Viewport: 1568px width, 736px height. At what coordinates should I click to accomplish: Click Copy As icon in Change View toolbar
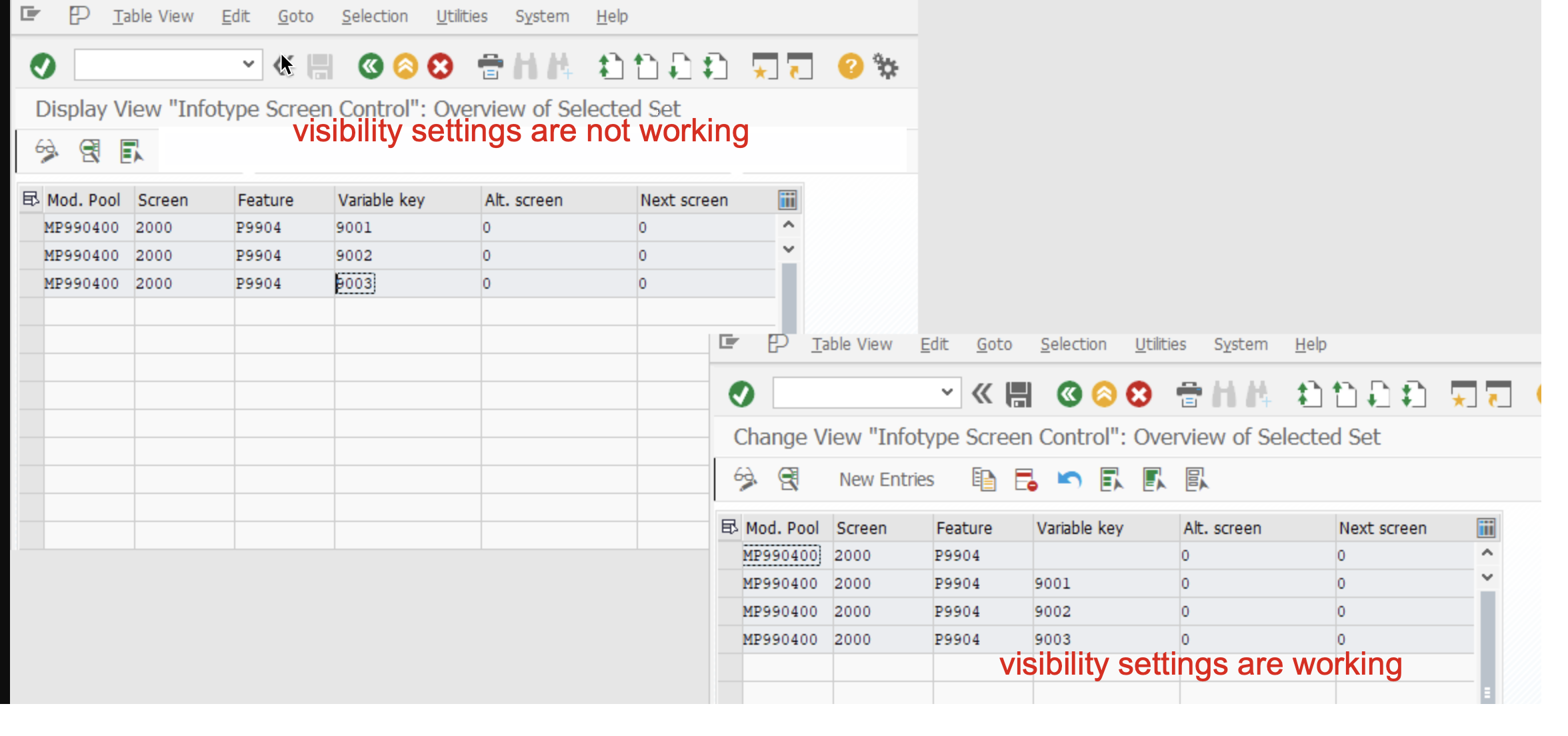coord(984,479)
